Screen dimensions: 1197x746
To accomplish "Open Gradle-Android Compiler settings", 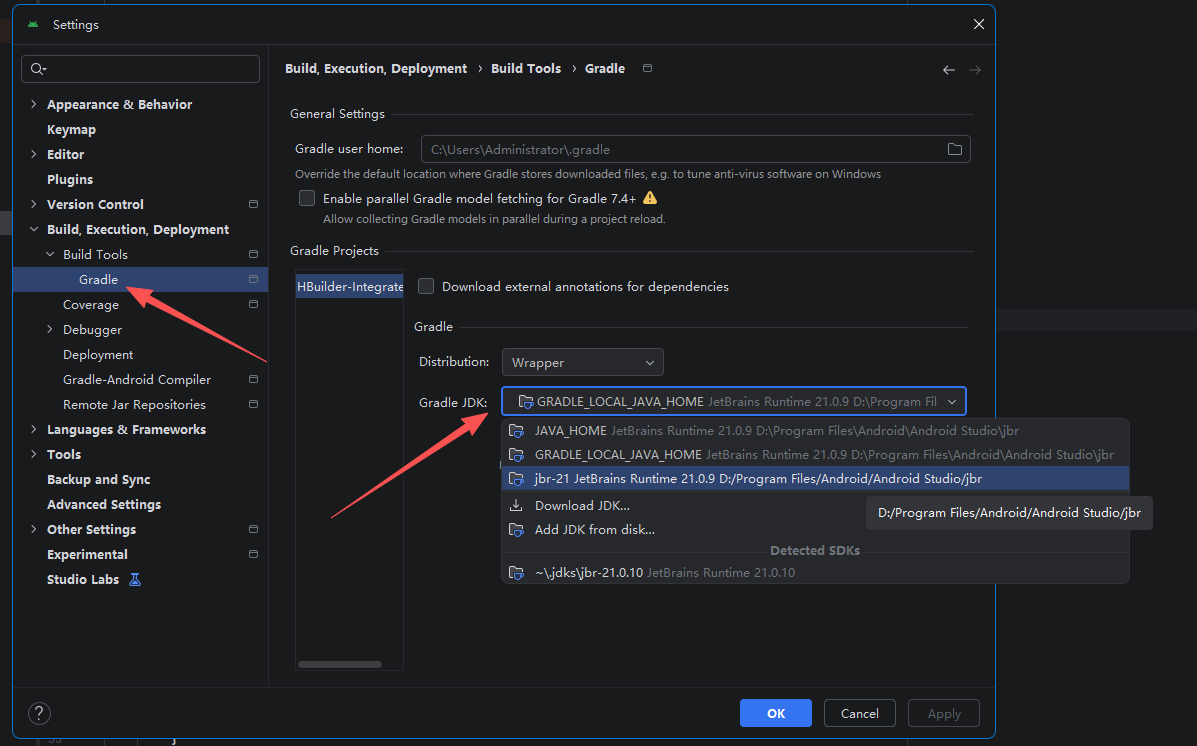I will tap(137, 379).
